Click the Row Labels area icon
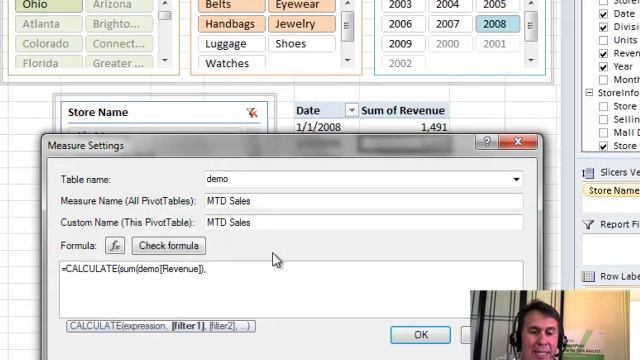The width and height of the screenshot is (640, 360). [x=588, y=276]
